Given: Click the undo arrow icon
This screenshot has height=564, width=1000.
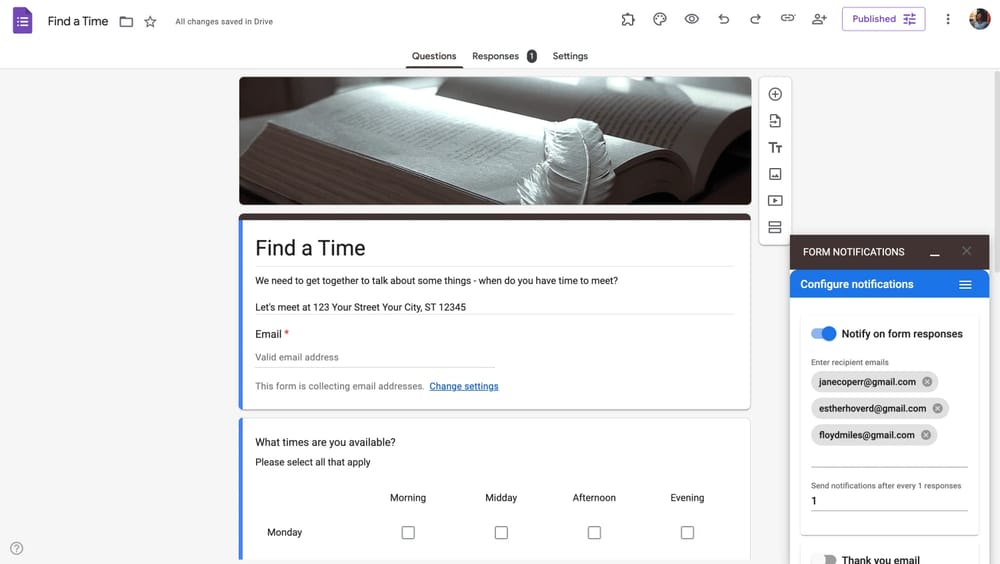Looking at the screenshot, I should pos(724,19).
